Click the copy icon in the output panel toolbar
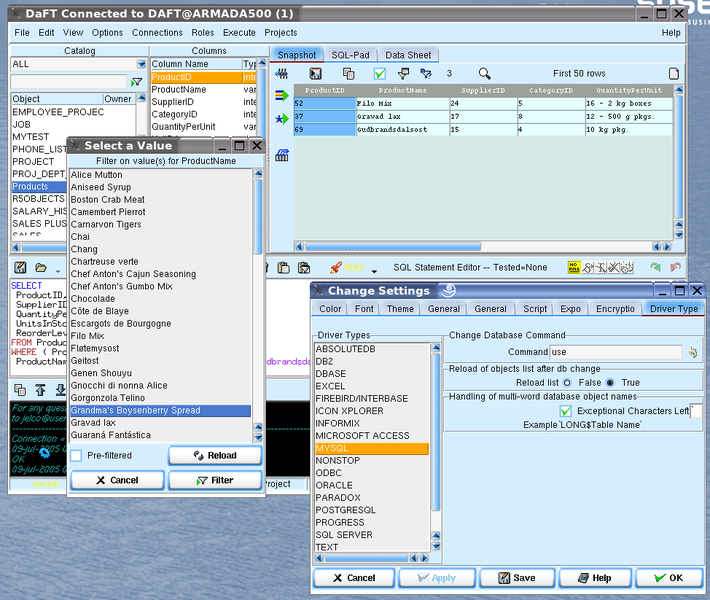Screen dimensions: 710x600 pyautogui.click(x=20, y=389)
